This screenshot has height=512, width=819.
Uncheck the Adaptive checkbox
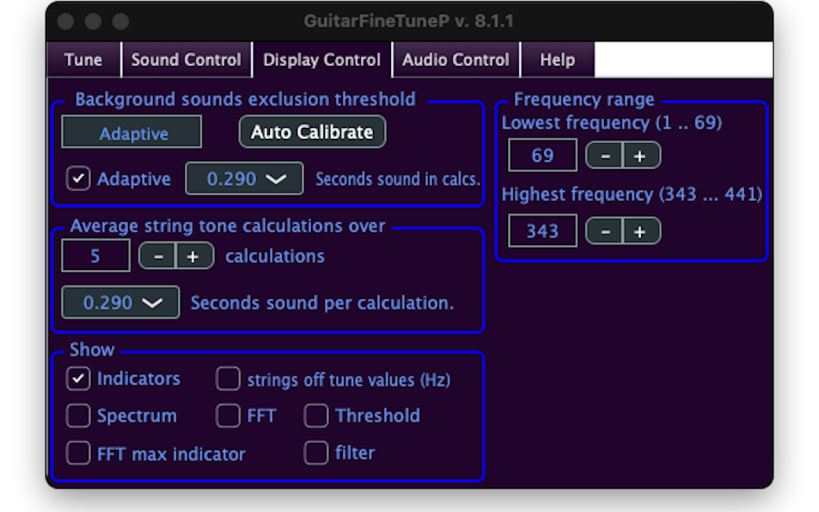tap(78, 178)
